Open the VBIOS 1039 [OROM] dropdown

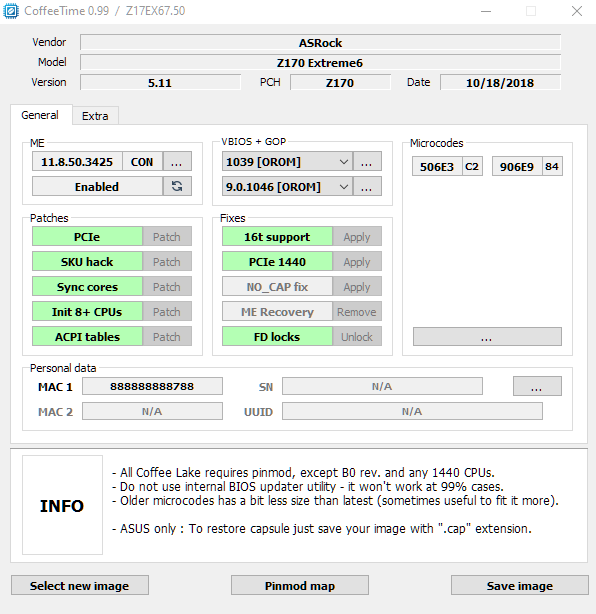point(287,161)
